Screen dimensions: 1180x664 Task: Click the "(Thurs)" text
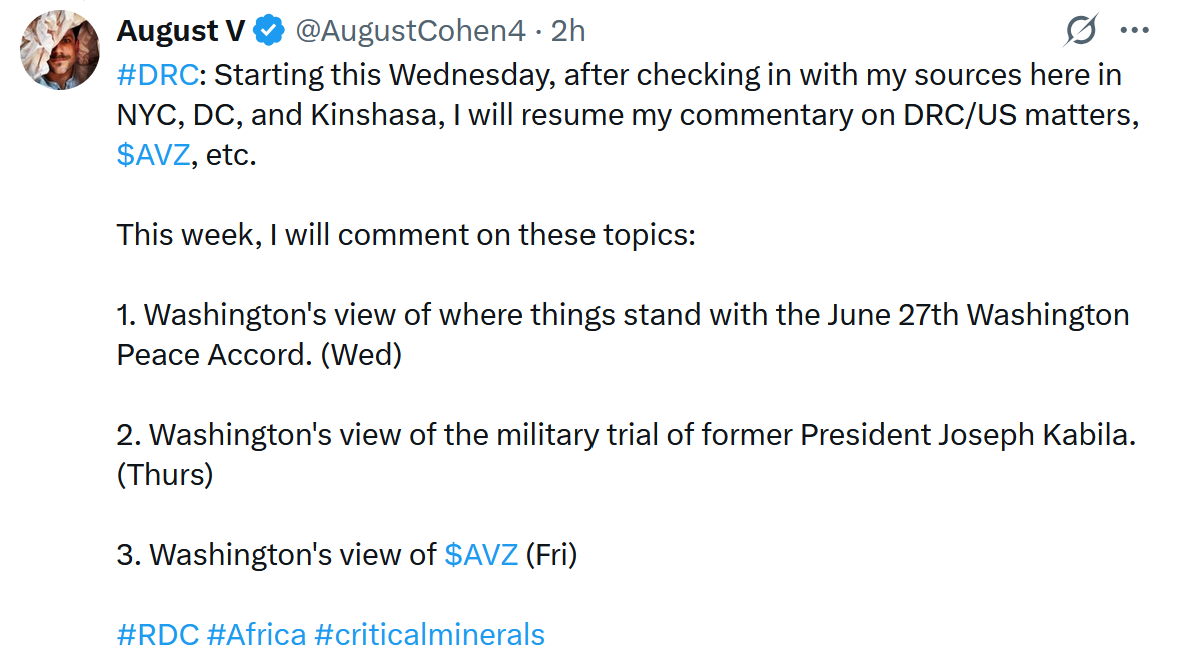(x=165, y=475)
